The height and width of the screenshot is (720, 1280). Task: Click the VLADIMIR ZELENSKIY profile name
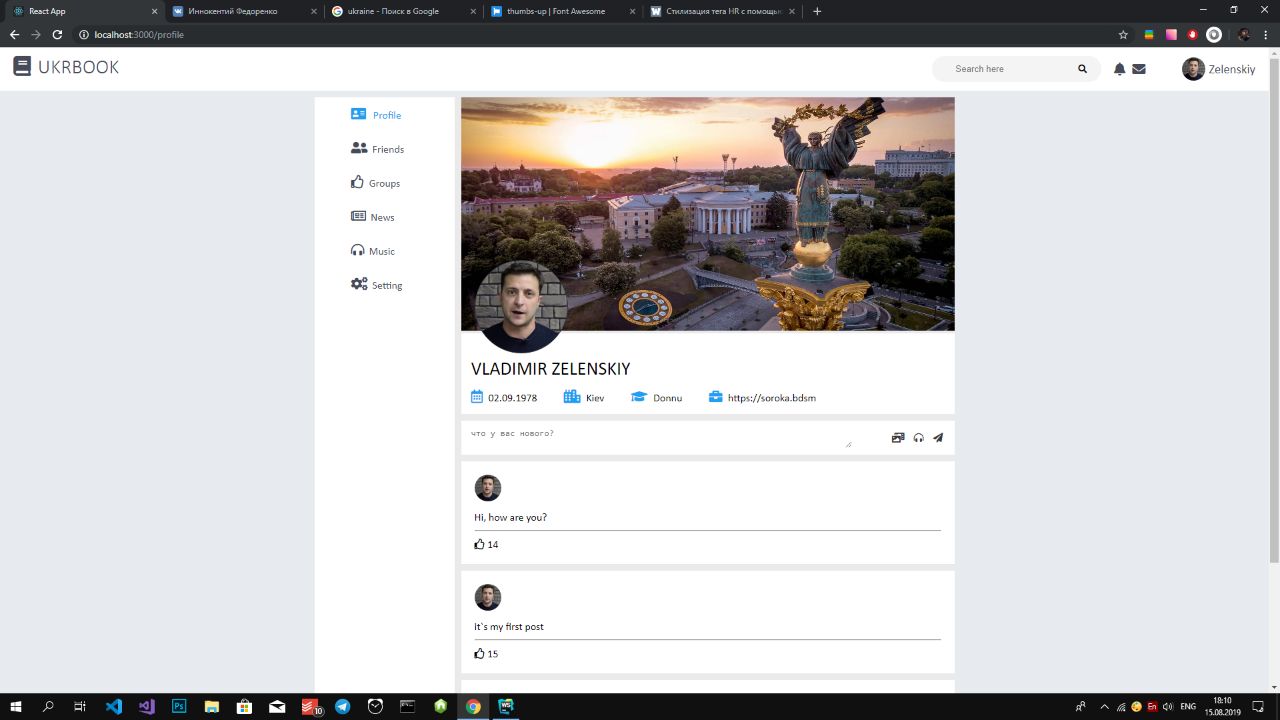551,369
